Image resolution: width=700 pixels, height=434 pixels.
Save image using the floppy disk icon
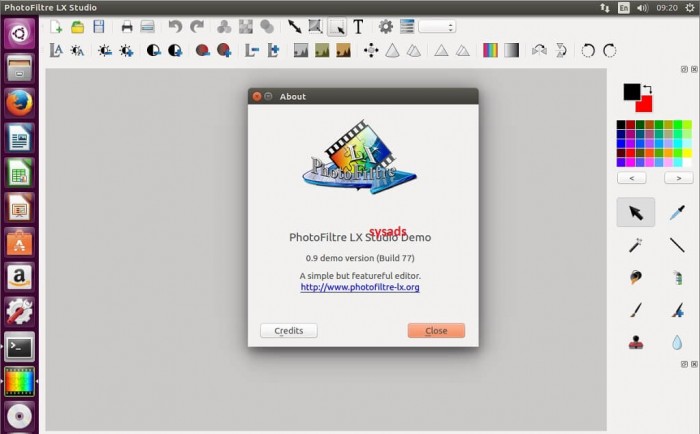click(99, 27)
